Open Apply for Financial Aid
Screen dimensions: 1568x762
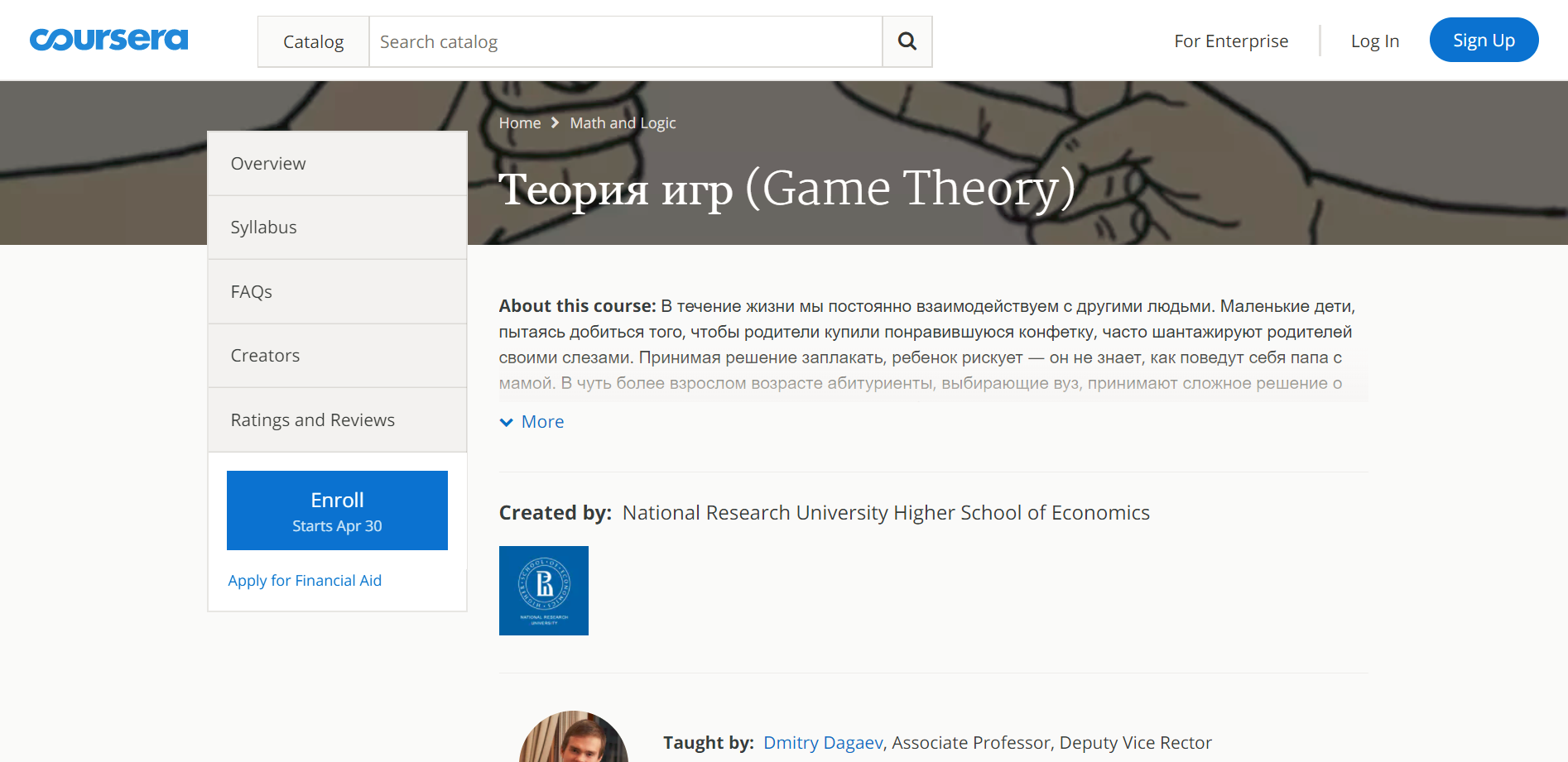pos(305,581)
